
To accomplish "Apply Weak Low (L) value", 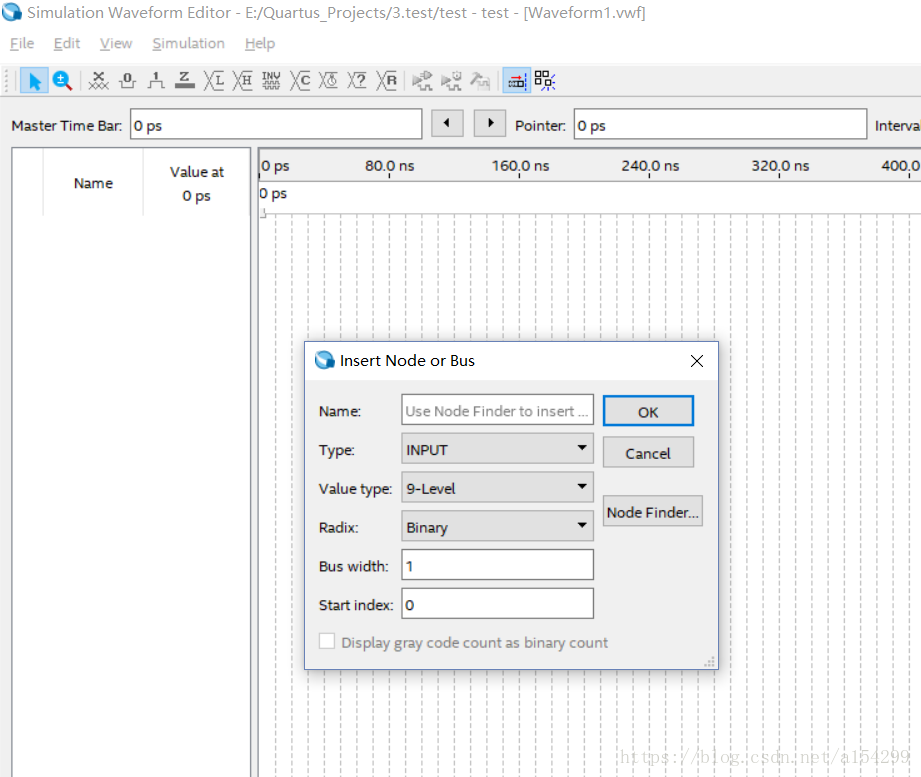I will [x=214, y=80].
